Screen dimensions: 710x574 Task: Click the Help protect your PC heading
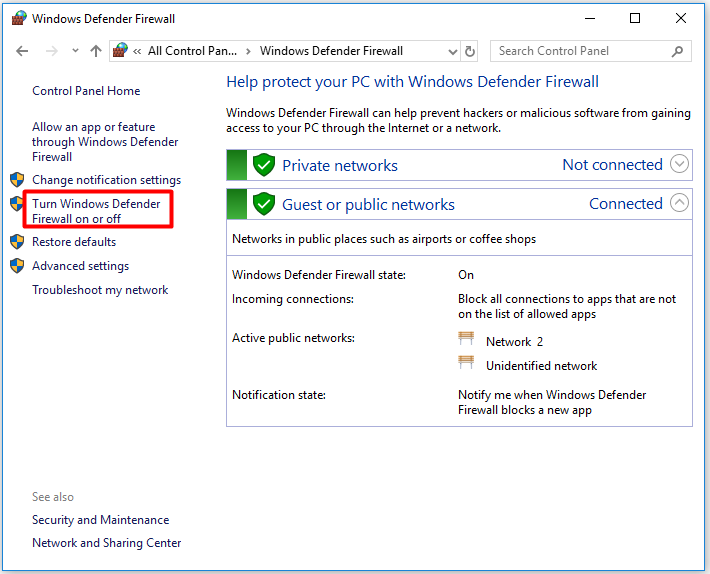pyautogui.click(x=413, y=82)
